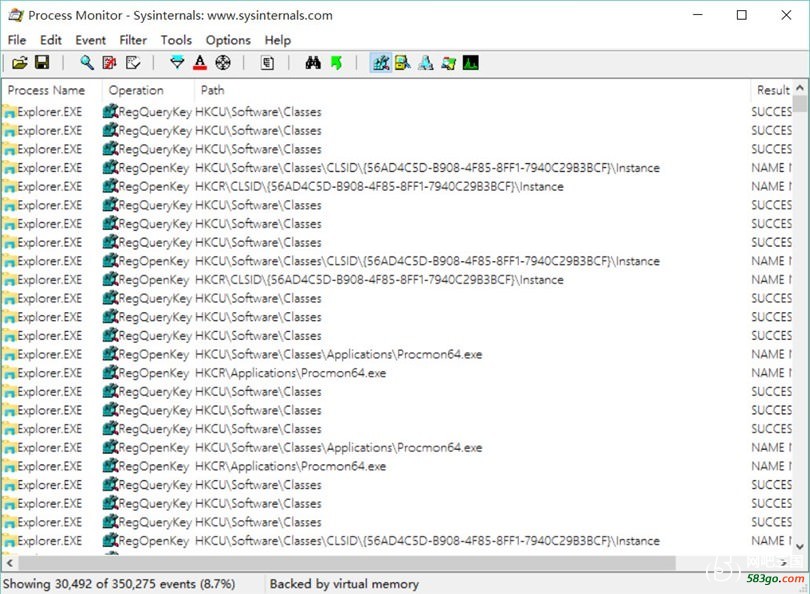810x594 pixels.
Task: Open the Event menu
Action: (90, 40)
